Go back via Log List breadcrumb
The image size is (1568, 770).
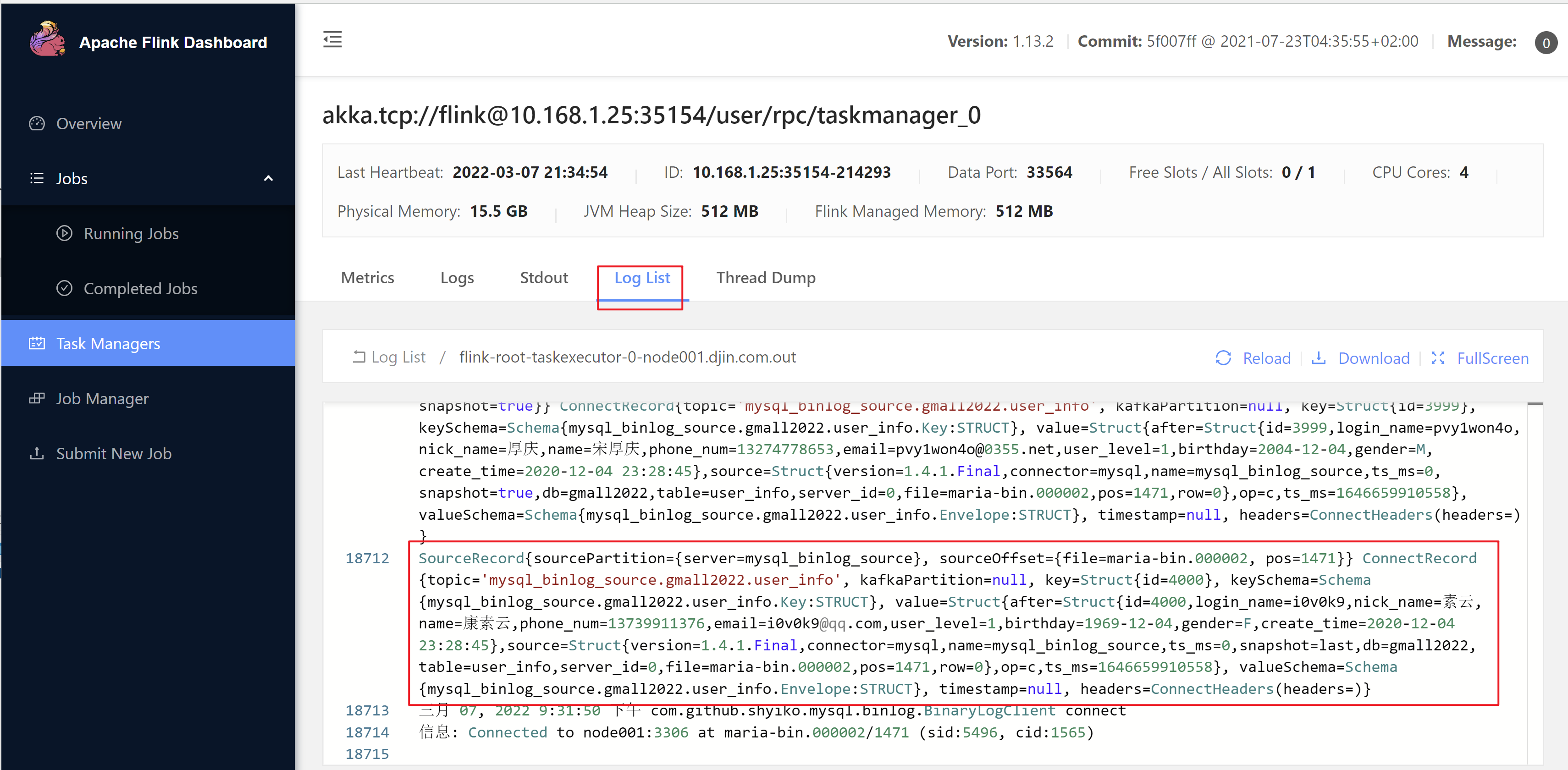point(398,357)
